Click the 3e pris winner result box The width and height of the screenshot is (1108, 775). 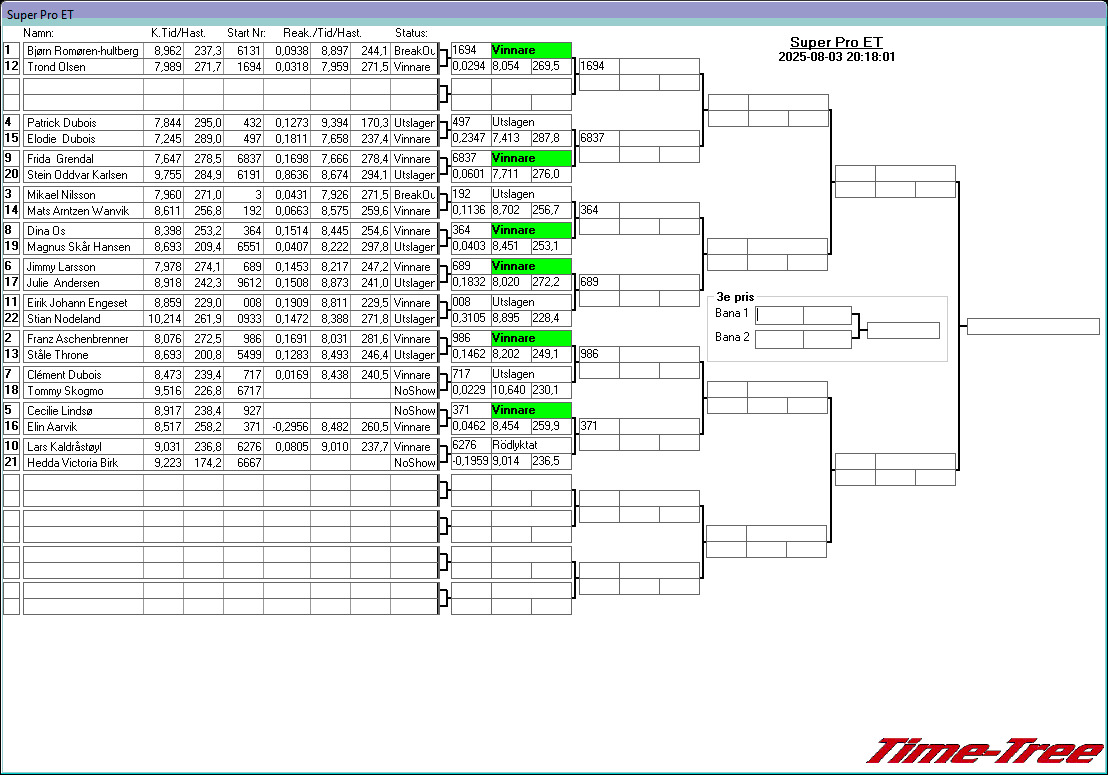pyautogui.click(x=903, y=330)
